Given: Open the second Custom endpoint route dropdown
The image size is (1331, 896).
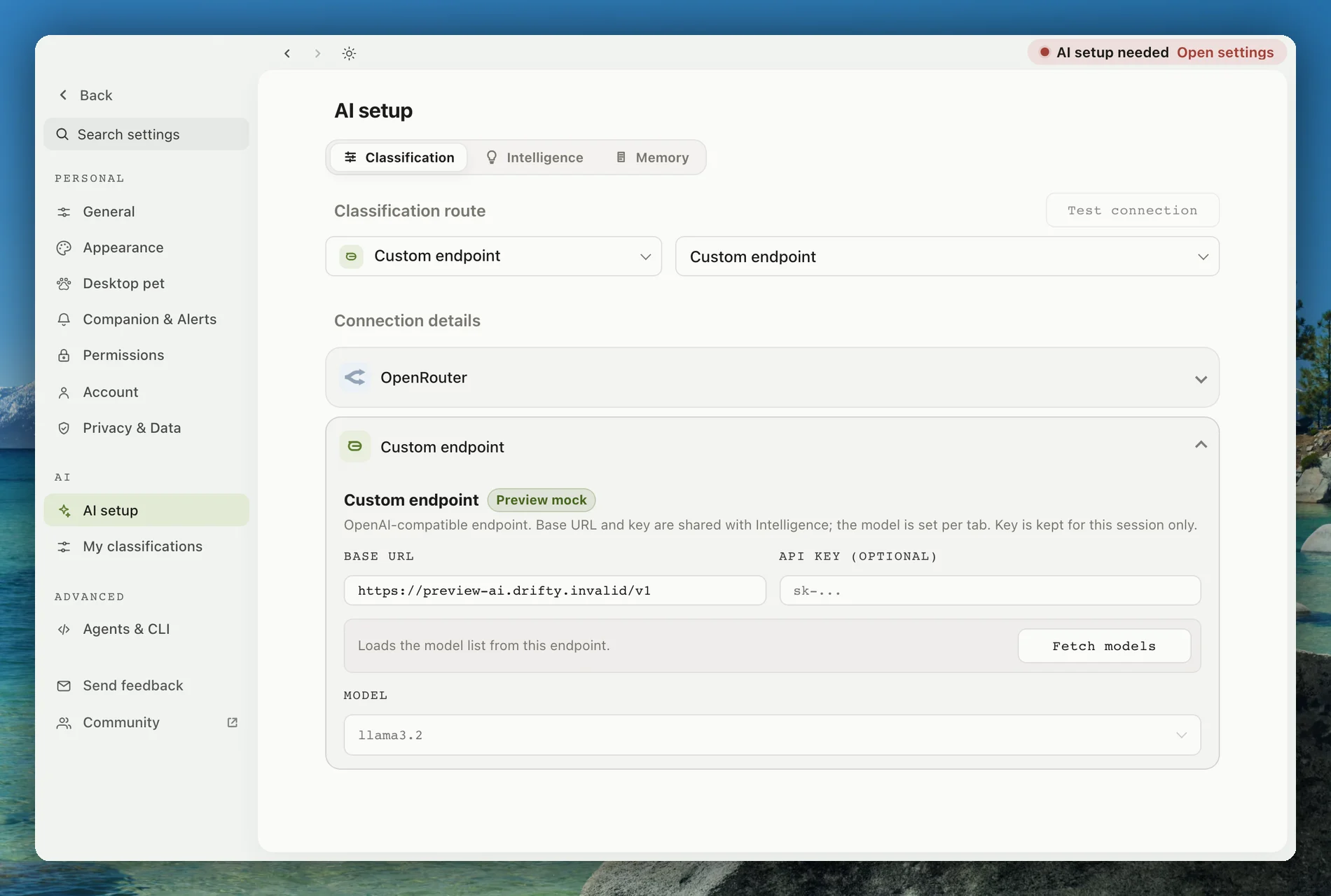Looking at the screenshot, I should pyautogui.click(x=947, y=256).
